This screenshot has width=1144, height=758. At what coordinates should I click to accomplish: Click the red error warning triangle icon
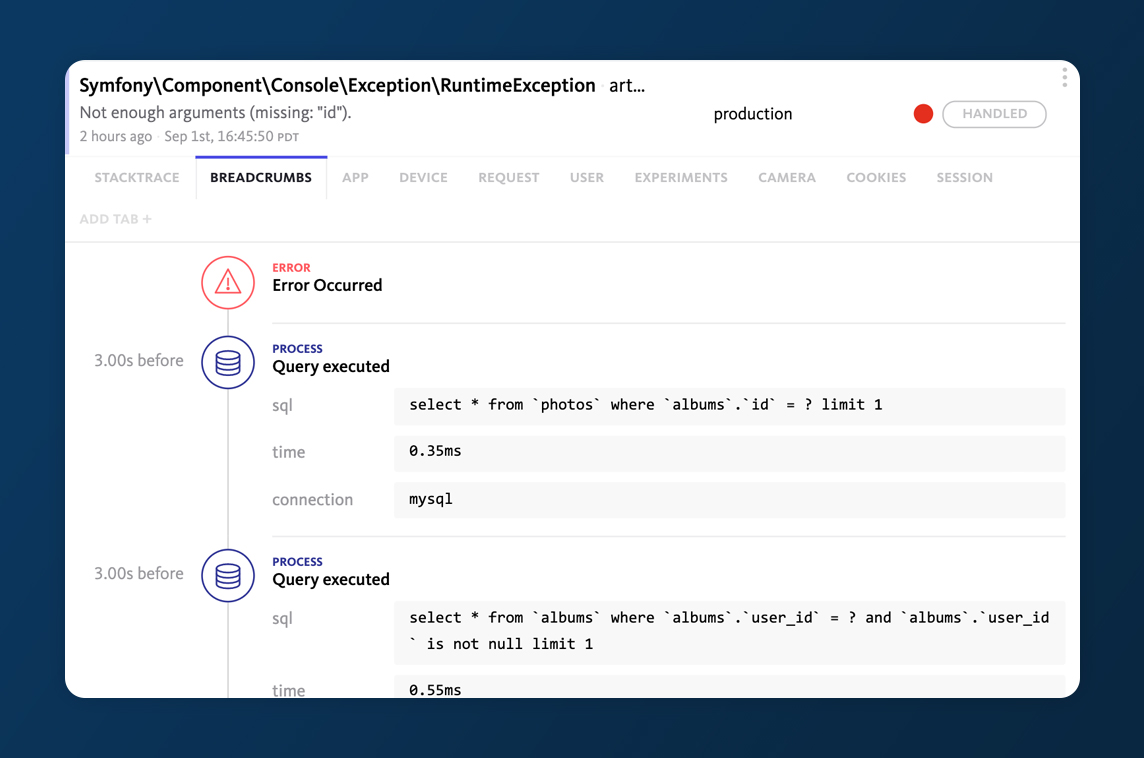point(228,282)
